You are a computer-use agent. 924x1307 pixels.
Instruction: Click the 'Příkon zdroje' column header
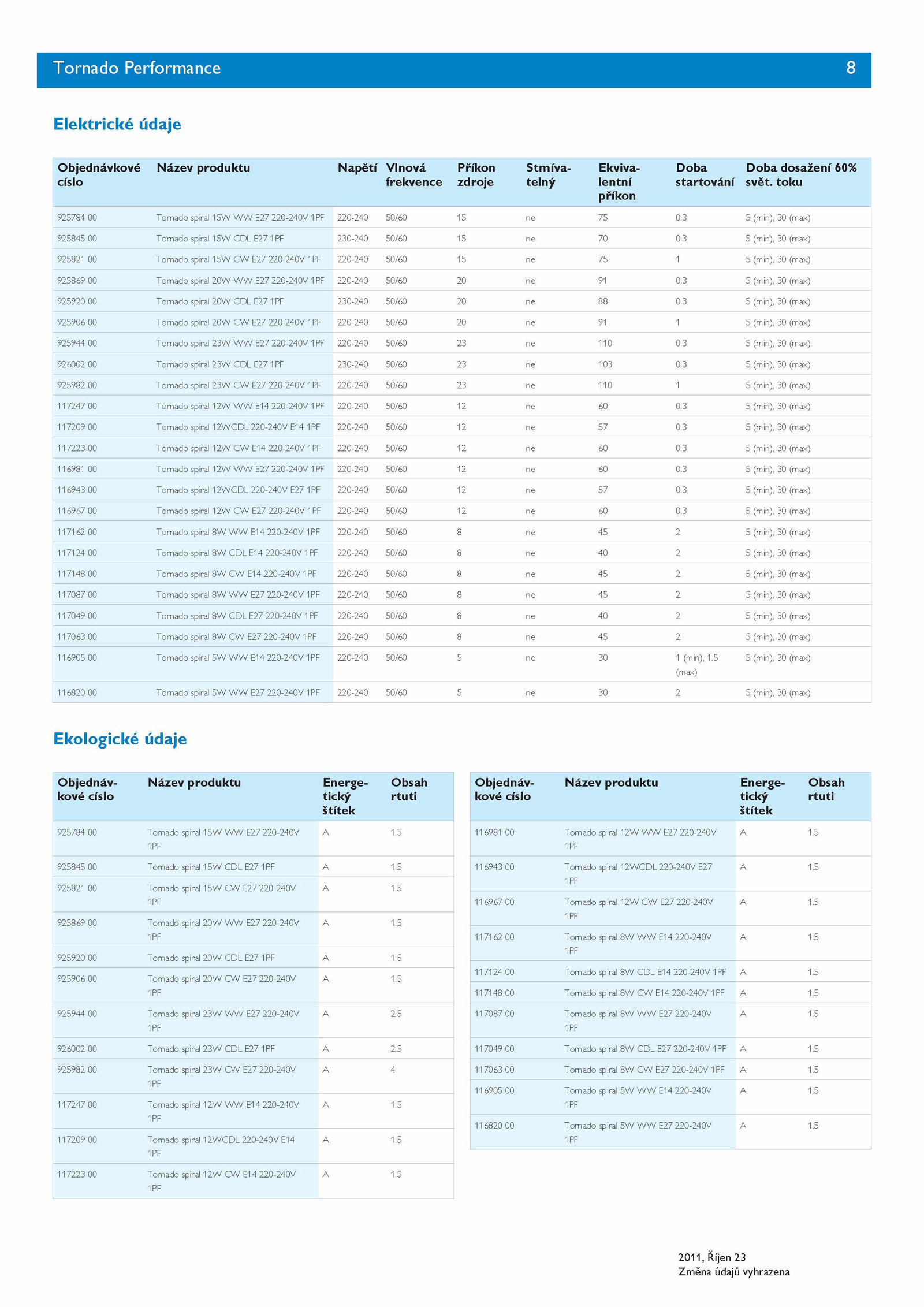(476, 175)
